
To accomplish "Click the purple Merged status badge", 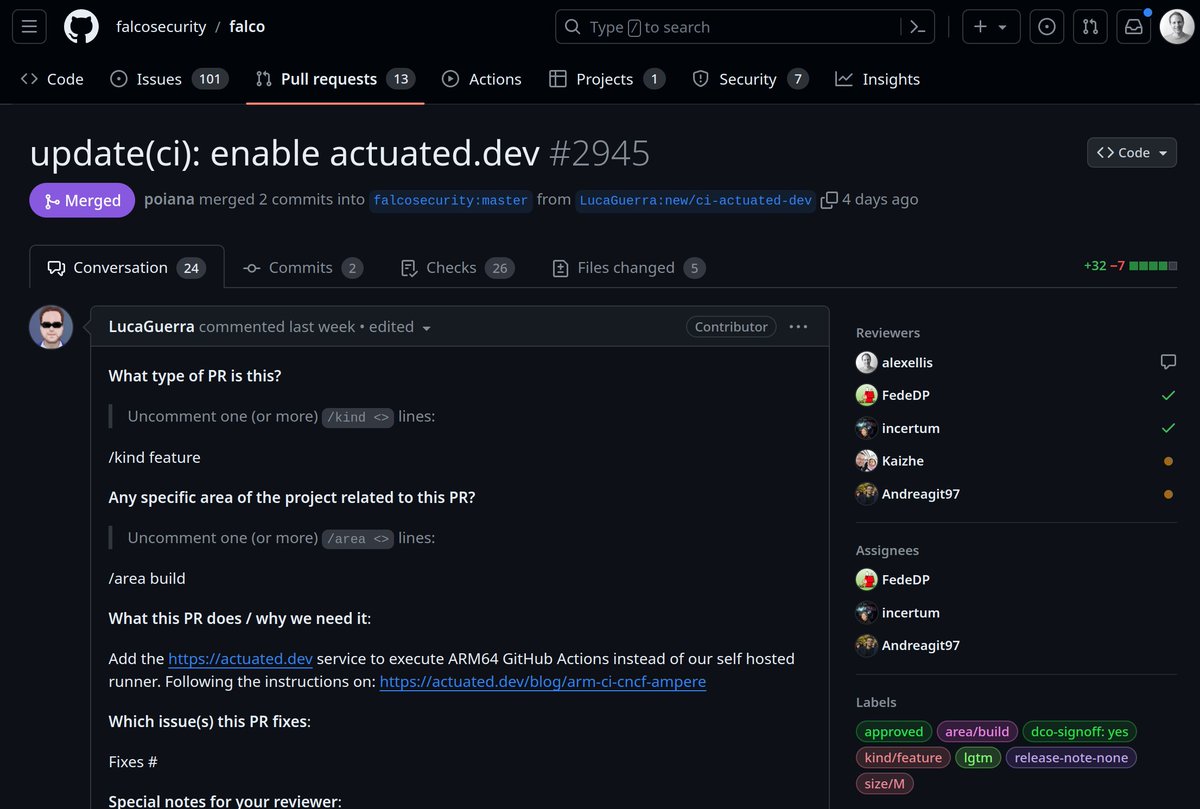I will [x=82, y=200].
